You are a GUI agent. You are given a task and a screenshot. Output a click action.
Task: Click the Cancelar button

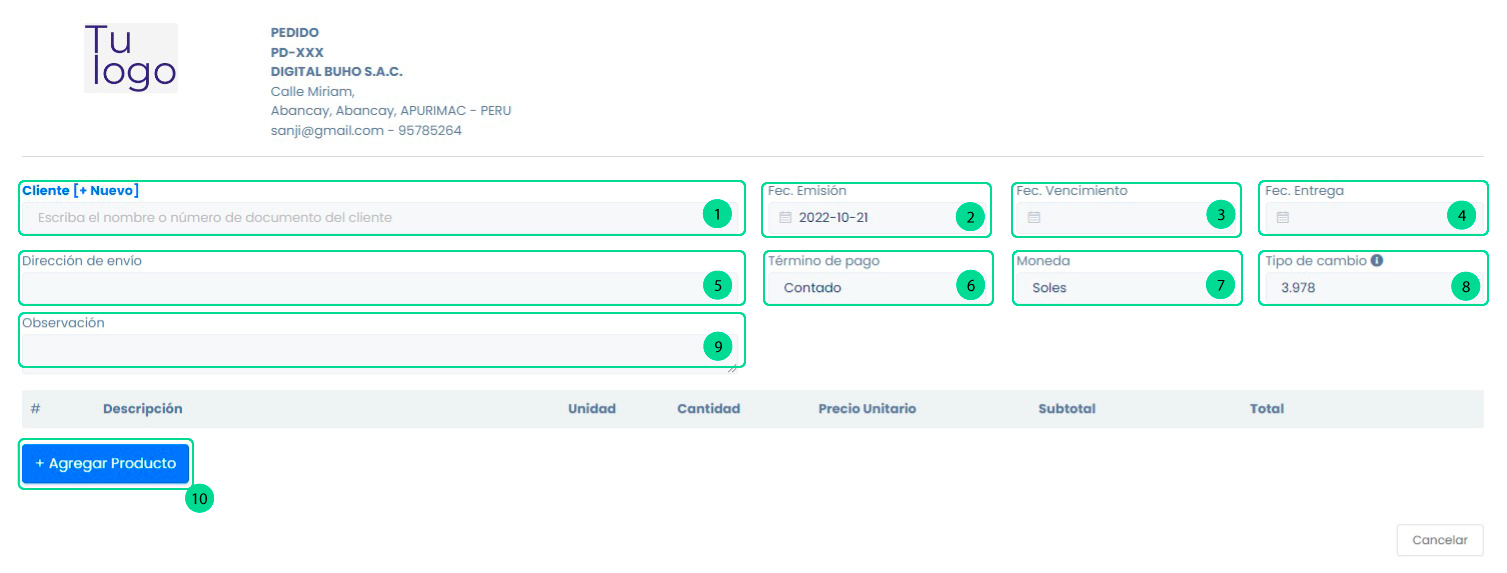[x=1439, y=540]
